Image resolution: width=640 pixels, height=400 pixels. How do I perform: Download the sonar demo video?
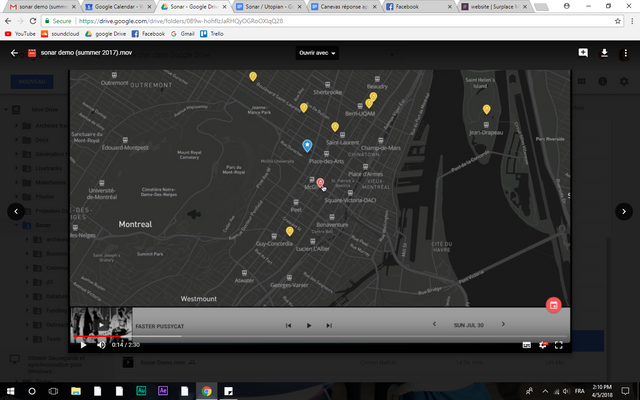pyautogui.click(x=604, y=53)
